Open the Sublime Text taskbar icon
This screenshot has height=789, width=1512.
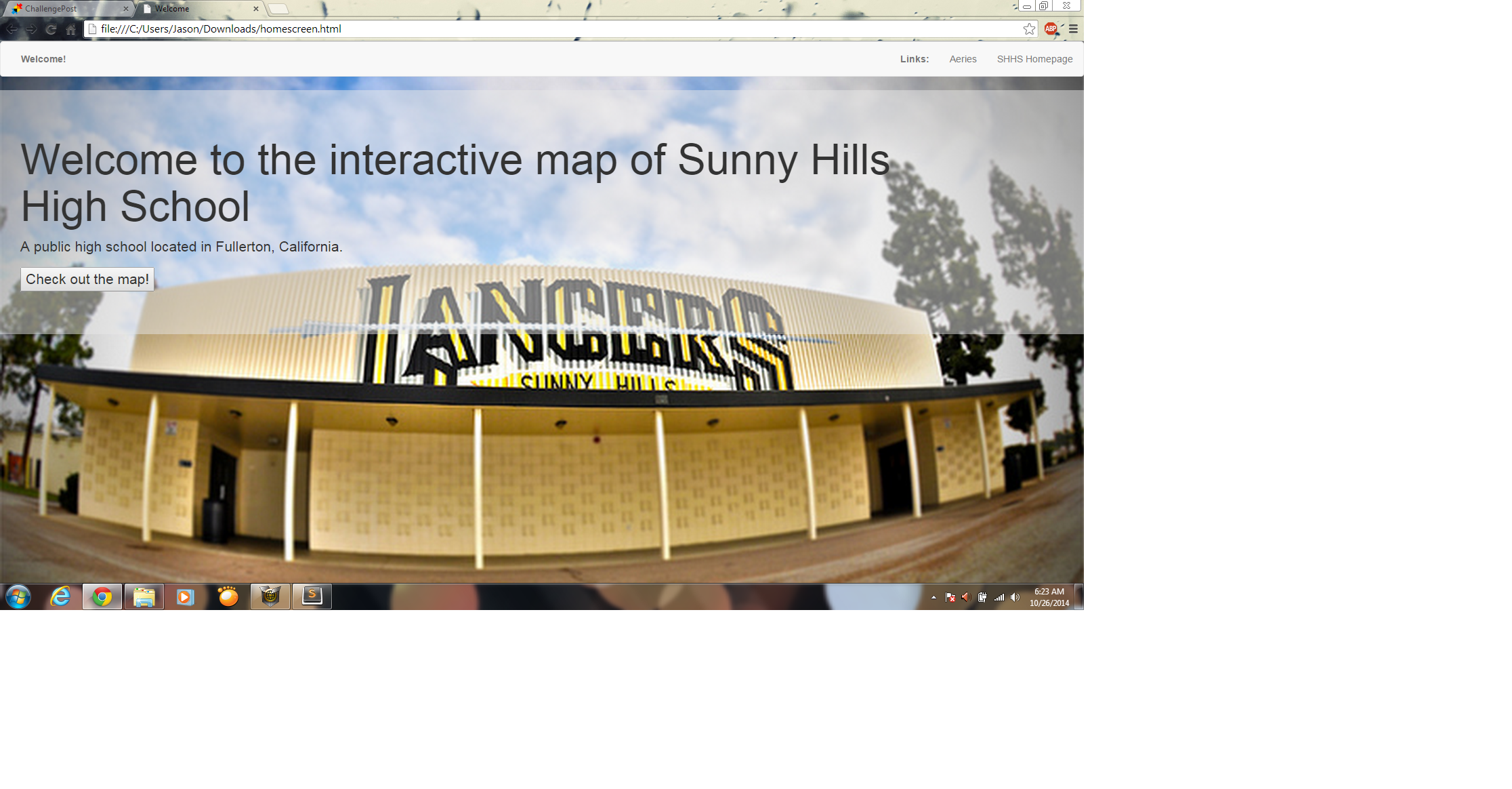click(312, 596)
